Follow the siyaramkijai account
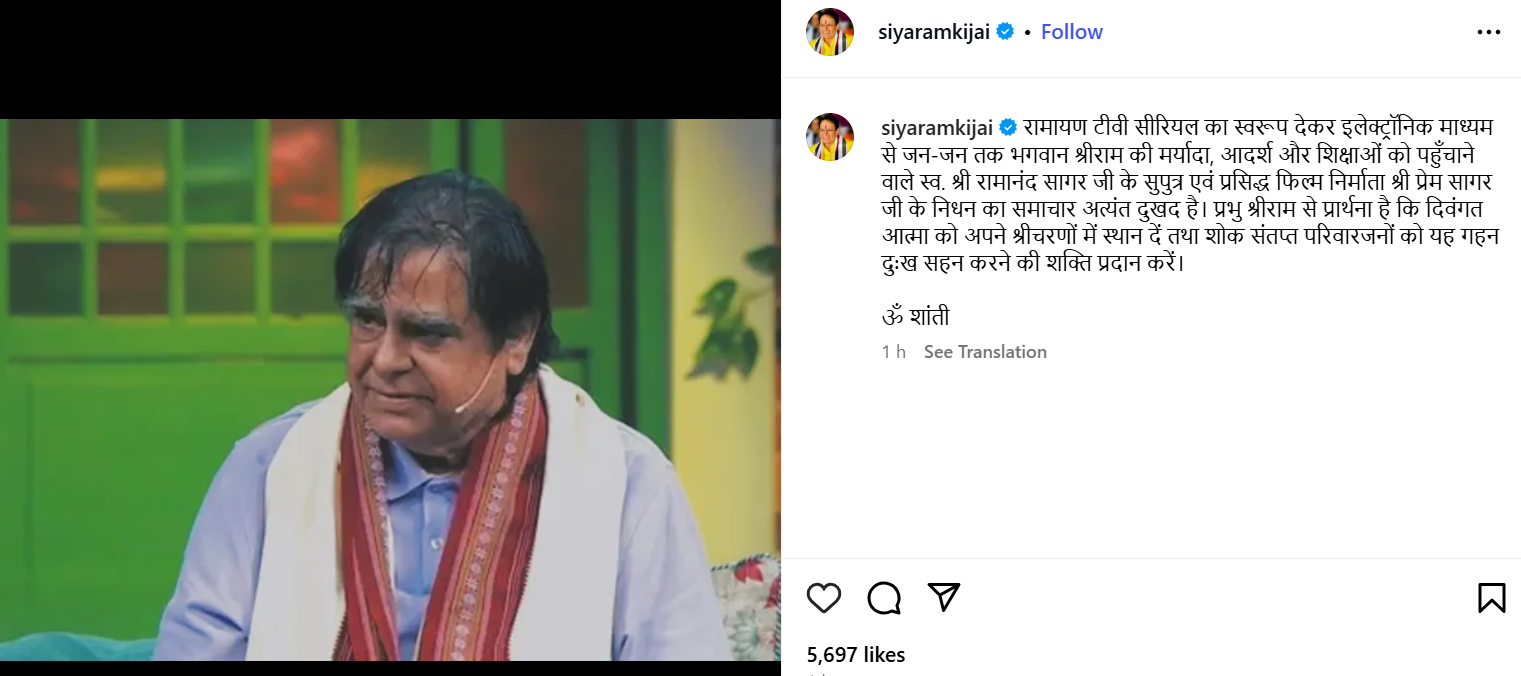1521x676 pixels. point(1071,32)
